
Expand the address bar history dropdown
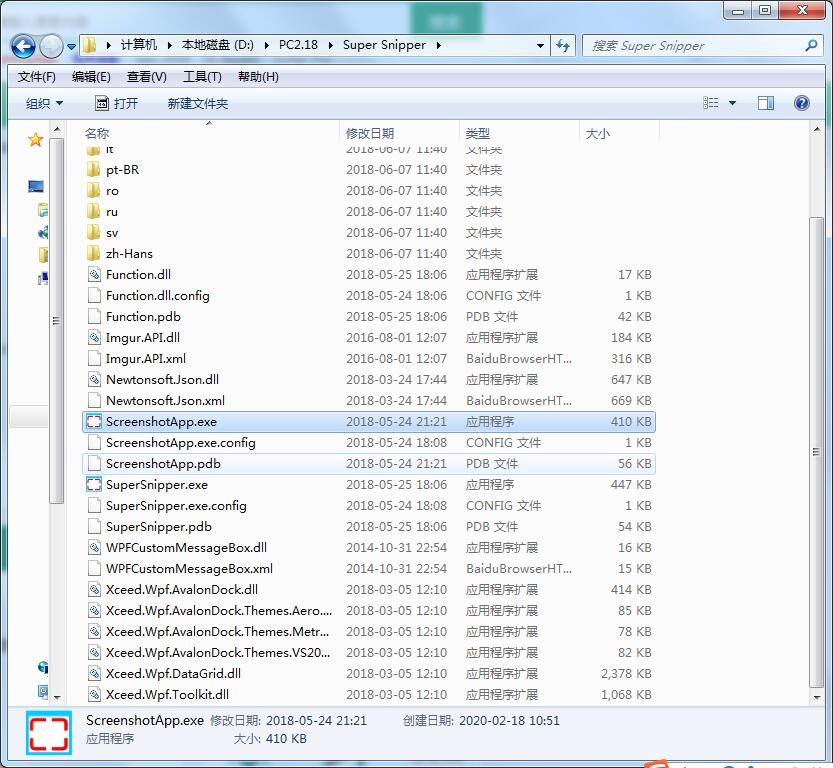click(x=540, y=46)
